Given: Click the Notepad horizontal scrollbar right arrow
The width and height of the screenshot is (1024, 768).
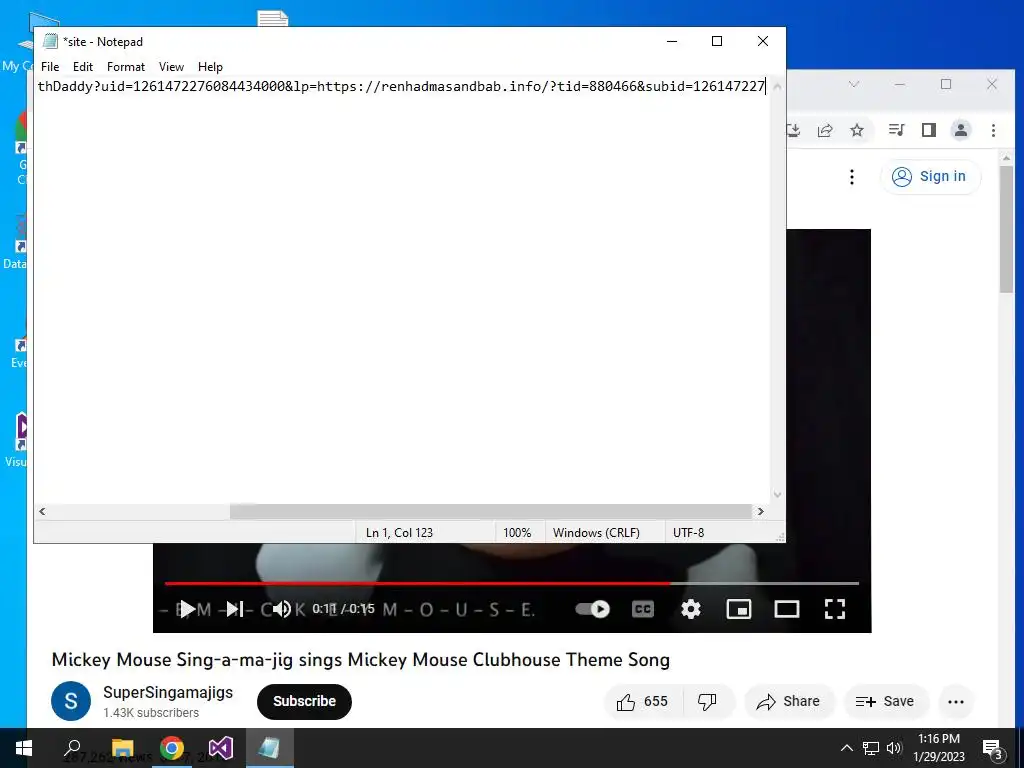Looking at the screenshot, I should (760, 511).
